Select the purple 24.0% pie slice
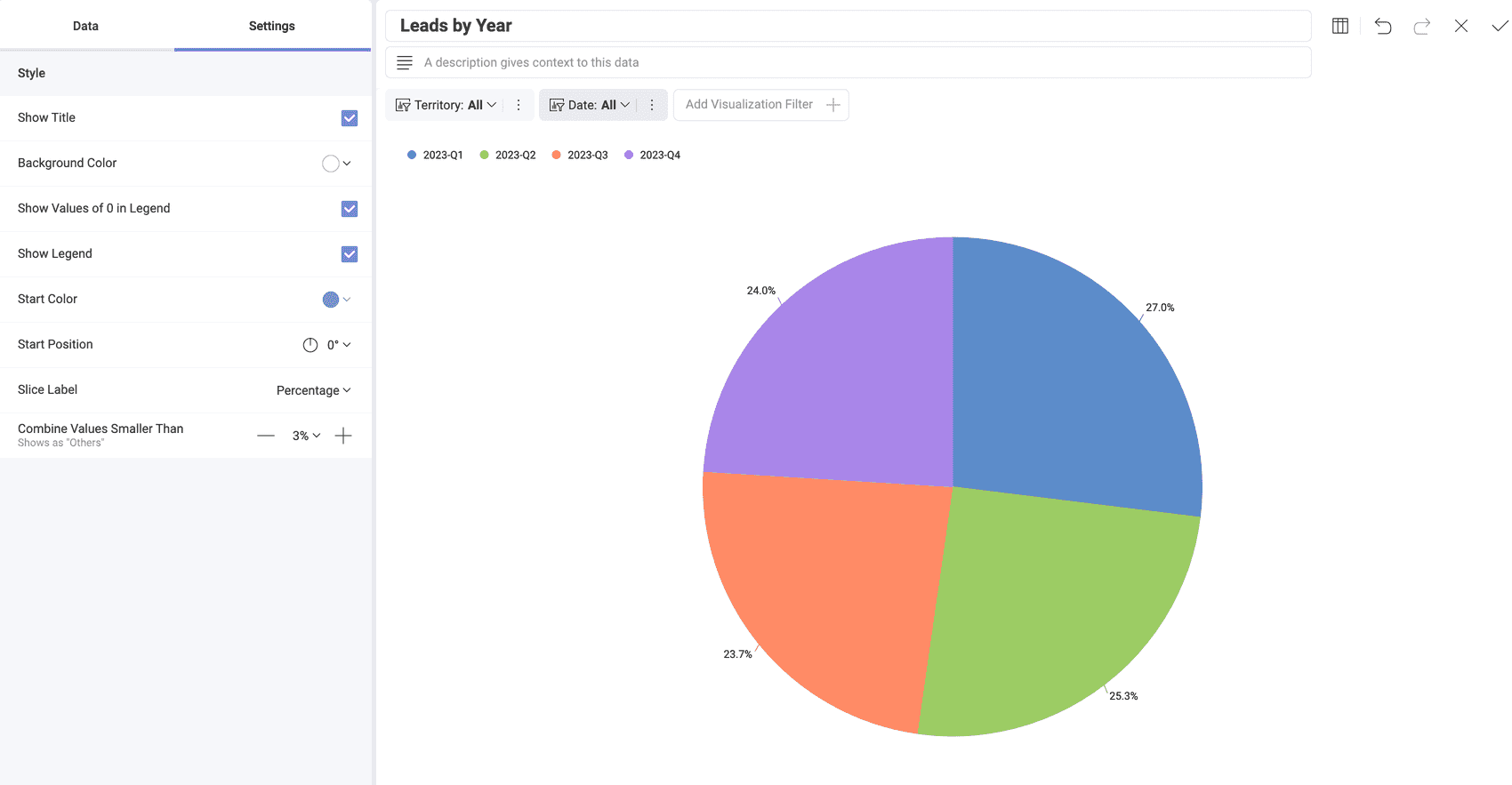The height and width of the screenshot is (785, 1512). [845, 373]
